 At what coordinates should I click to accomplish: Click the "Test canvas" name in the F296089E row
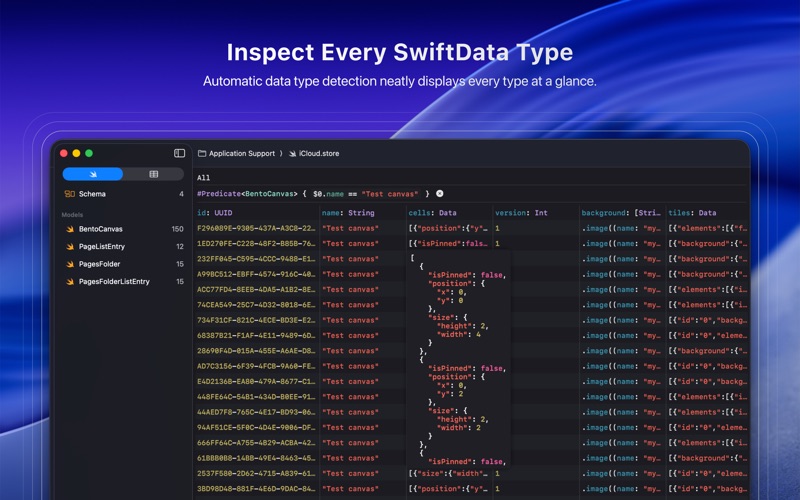click(x=350, y=228)
